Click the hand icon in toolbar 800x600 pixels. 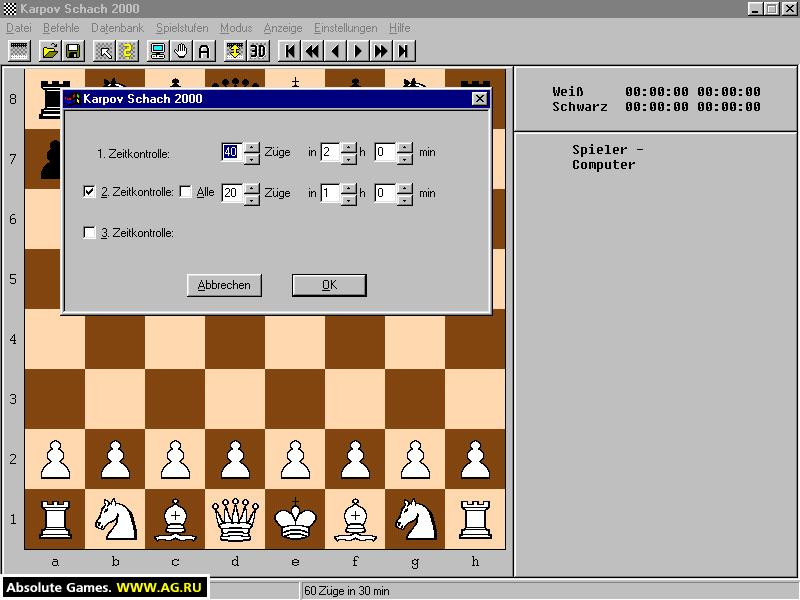click(x=181, y=51)
